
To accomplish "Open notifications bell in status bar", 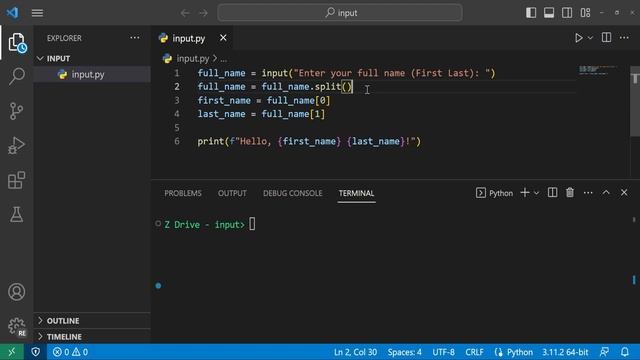I will (625, 352).
